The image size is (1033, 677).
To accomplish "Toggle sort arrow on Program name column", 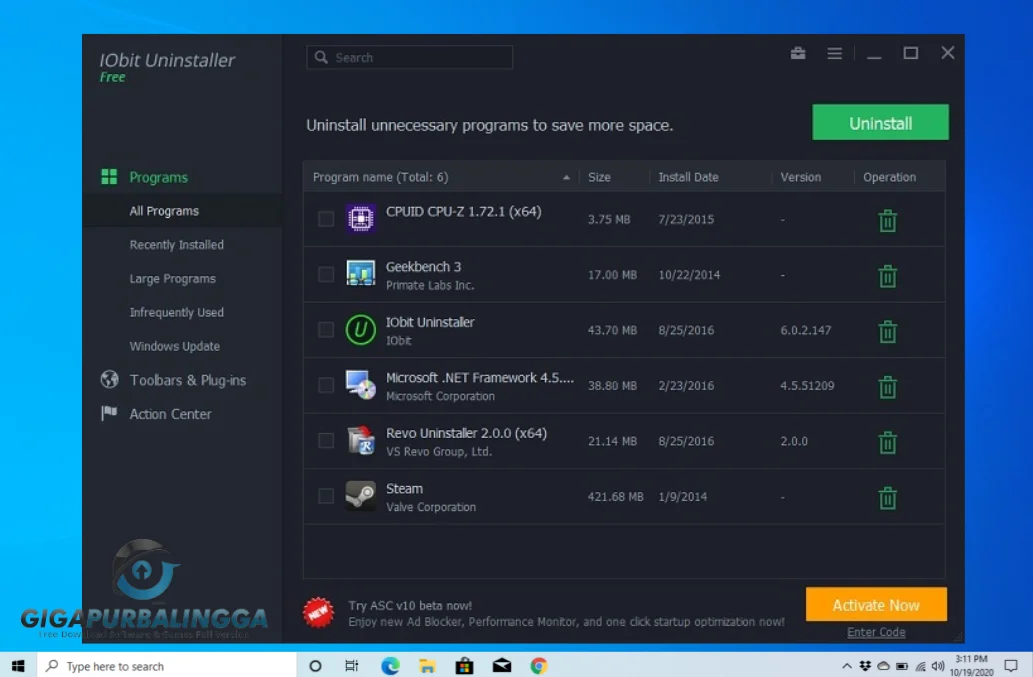I will pyautogui.click(x=566, y=177).
